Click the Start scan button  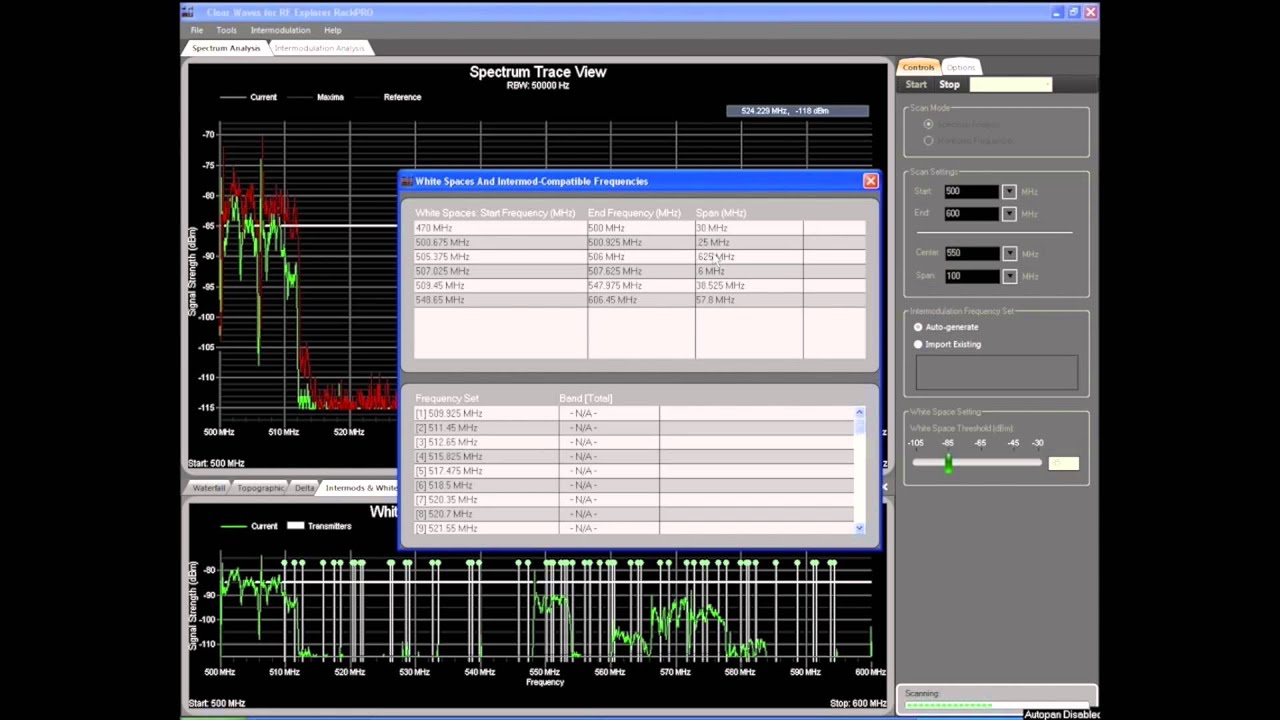[916, 85]
